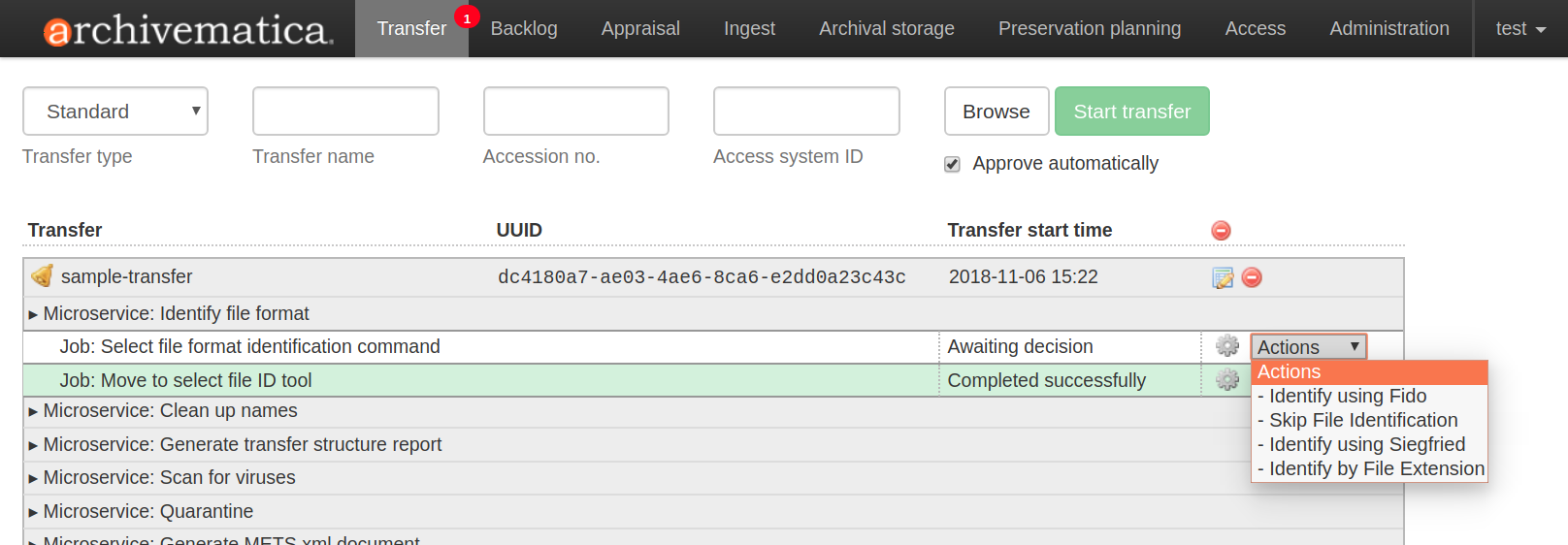Click the red notification badge on Transfer
Image resolution: width=1568 pixels, height=545 pixels.
pyautogui.click(x=467, y=18)
